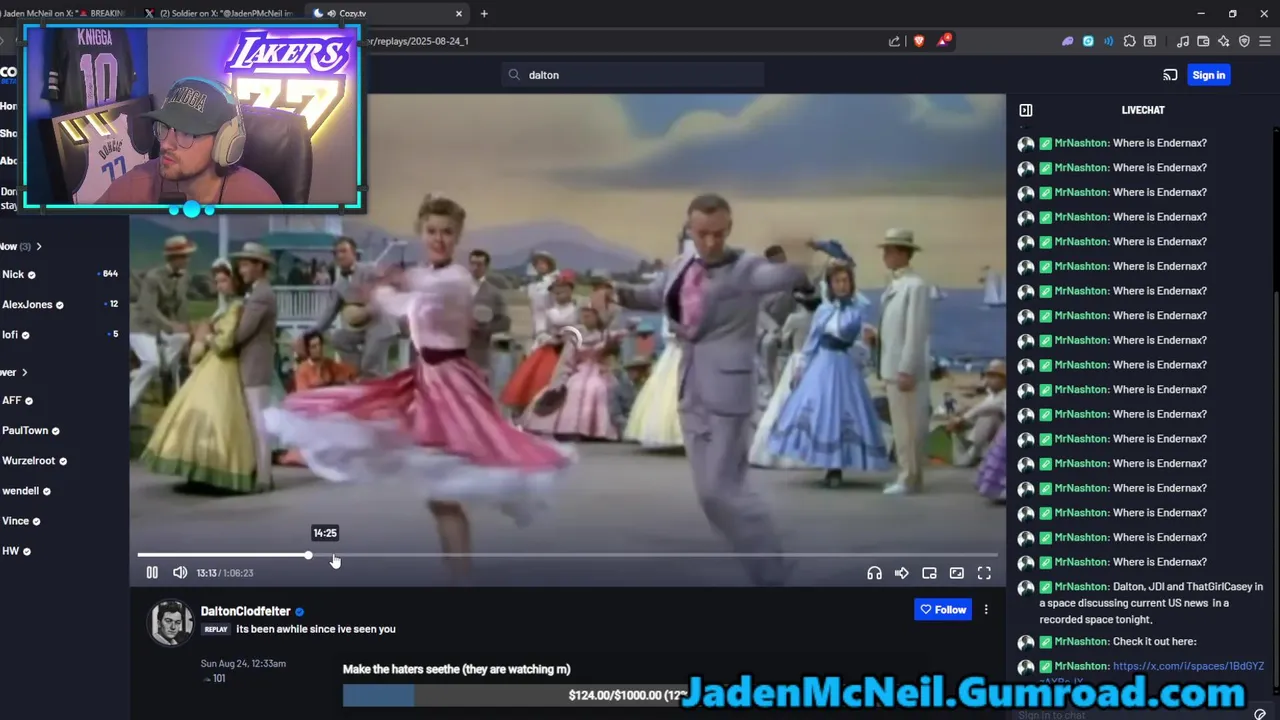
Task: Open picture-in-picture mode
Action: tap(929, 573)
